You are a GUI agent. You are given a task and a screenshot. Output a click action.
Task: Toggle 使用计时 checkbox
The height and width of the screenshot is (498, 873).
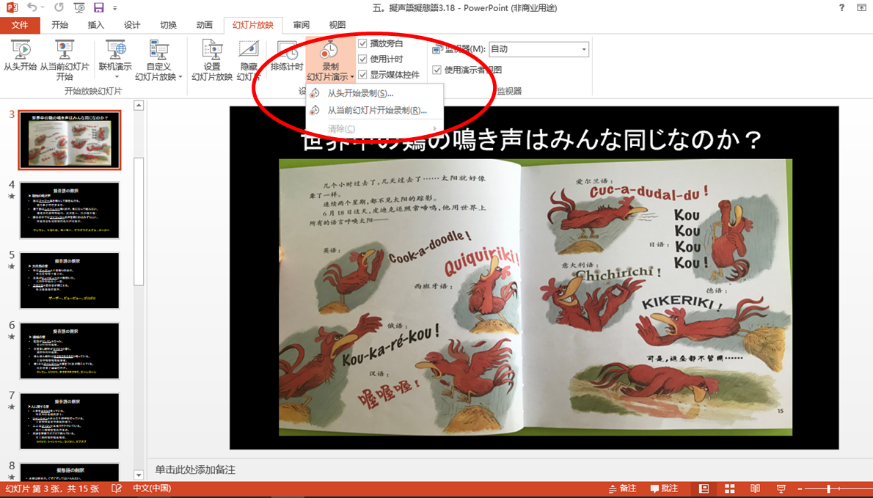[362, 58]
